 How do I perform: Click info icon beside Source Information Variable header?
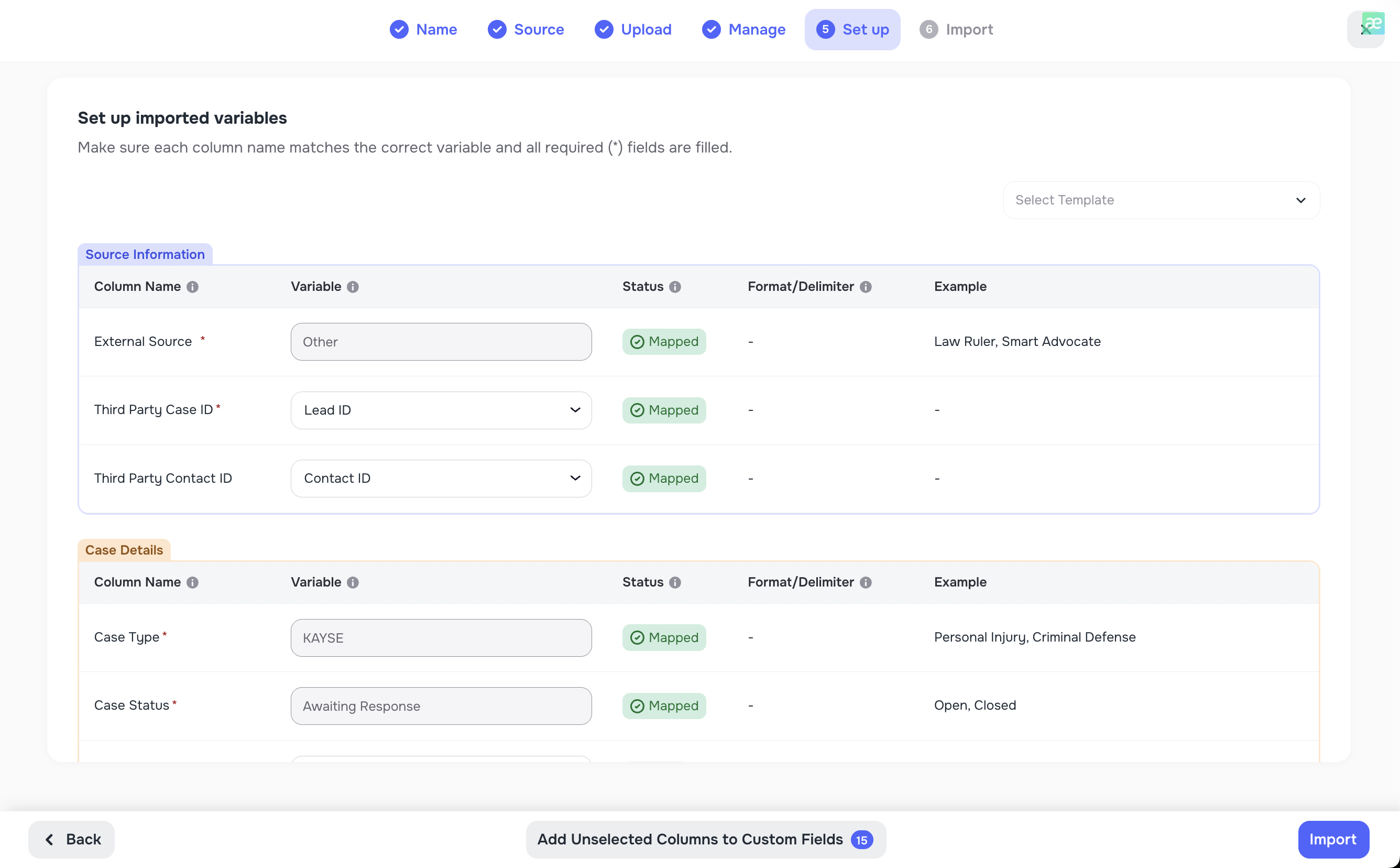coord(353,287)
